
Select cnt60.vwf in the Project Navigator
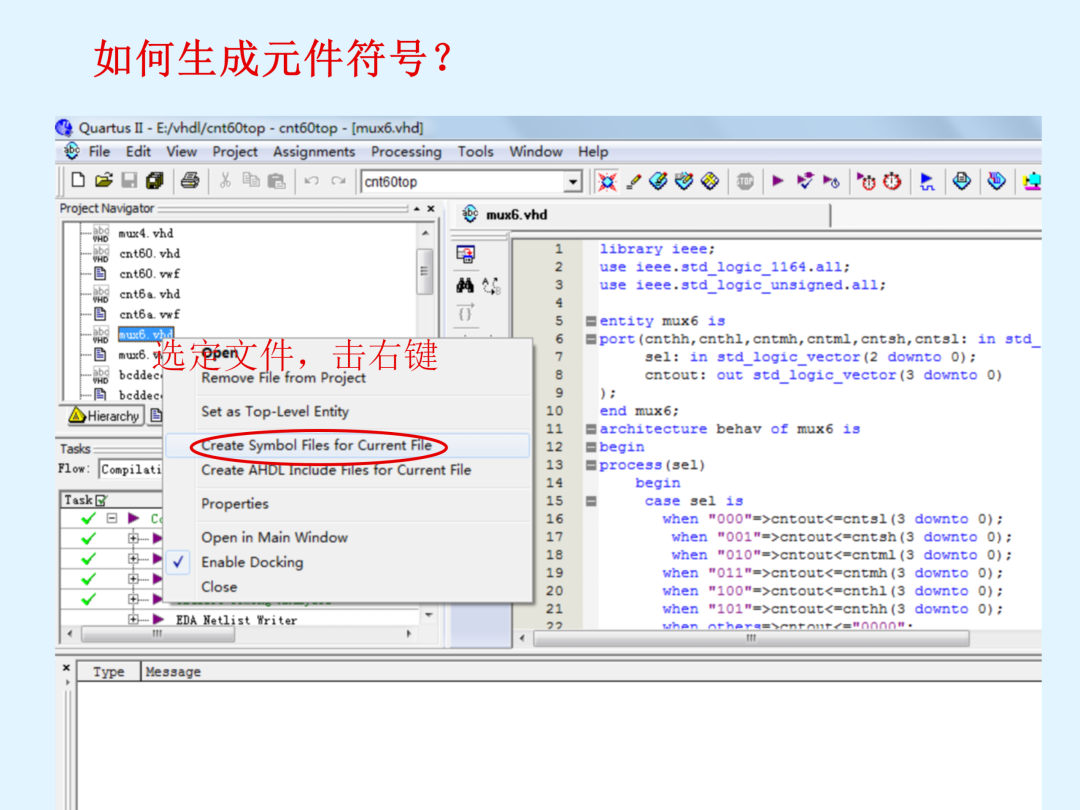click(149, 273)
